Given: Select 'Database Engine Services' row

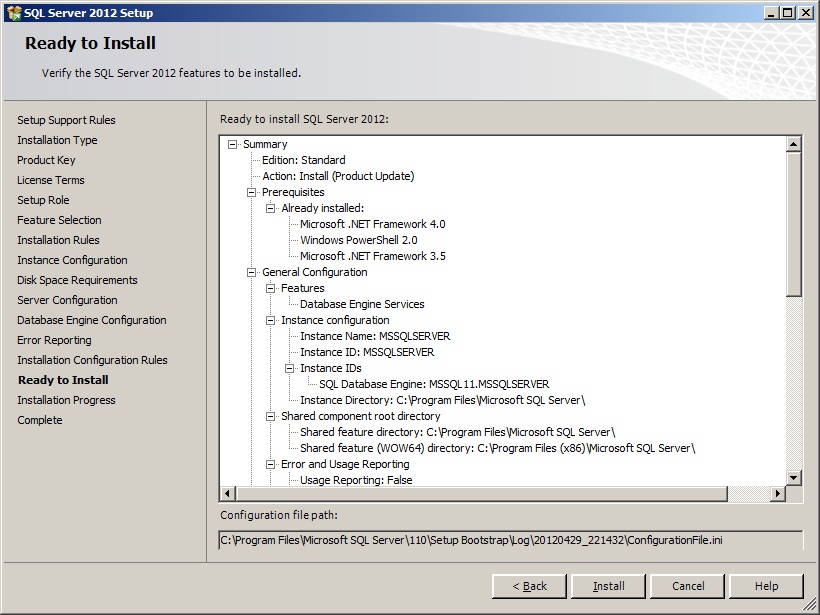Looking at the screenshot, I should (362, 304).
